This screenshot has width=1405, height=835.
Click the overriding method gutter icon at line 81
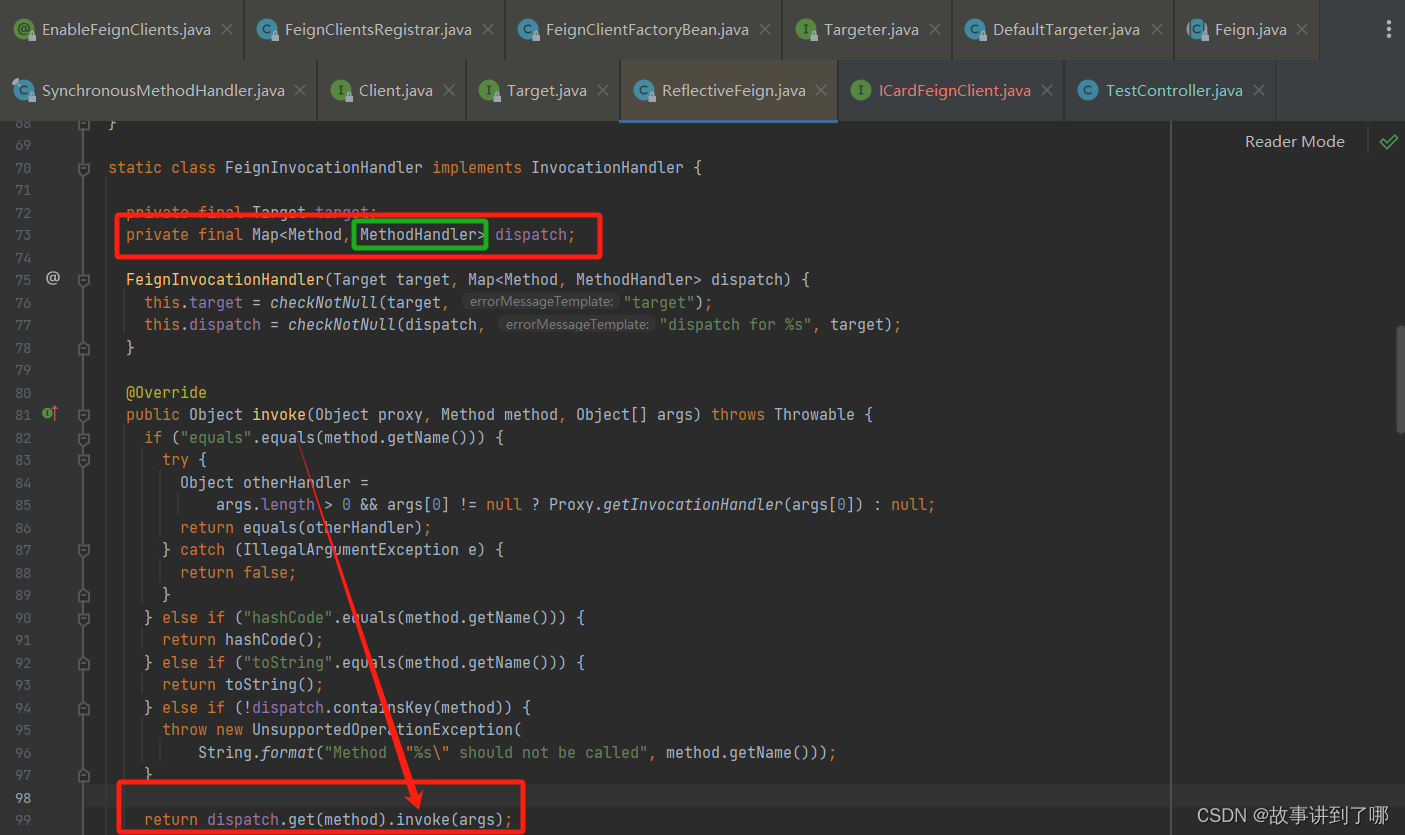(50, 414)
